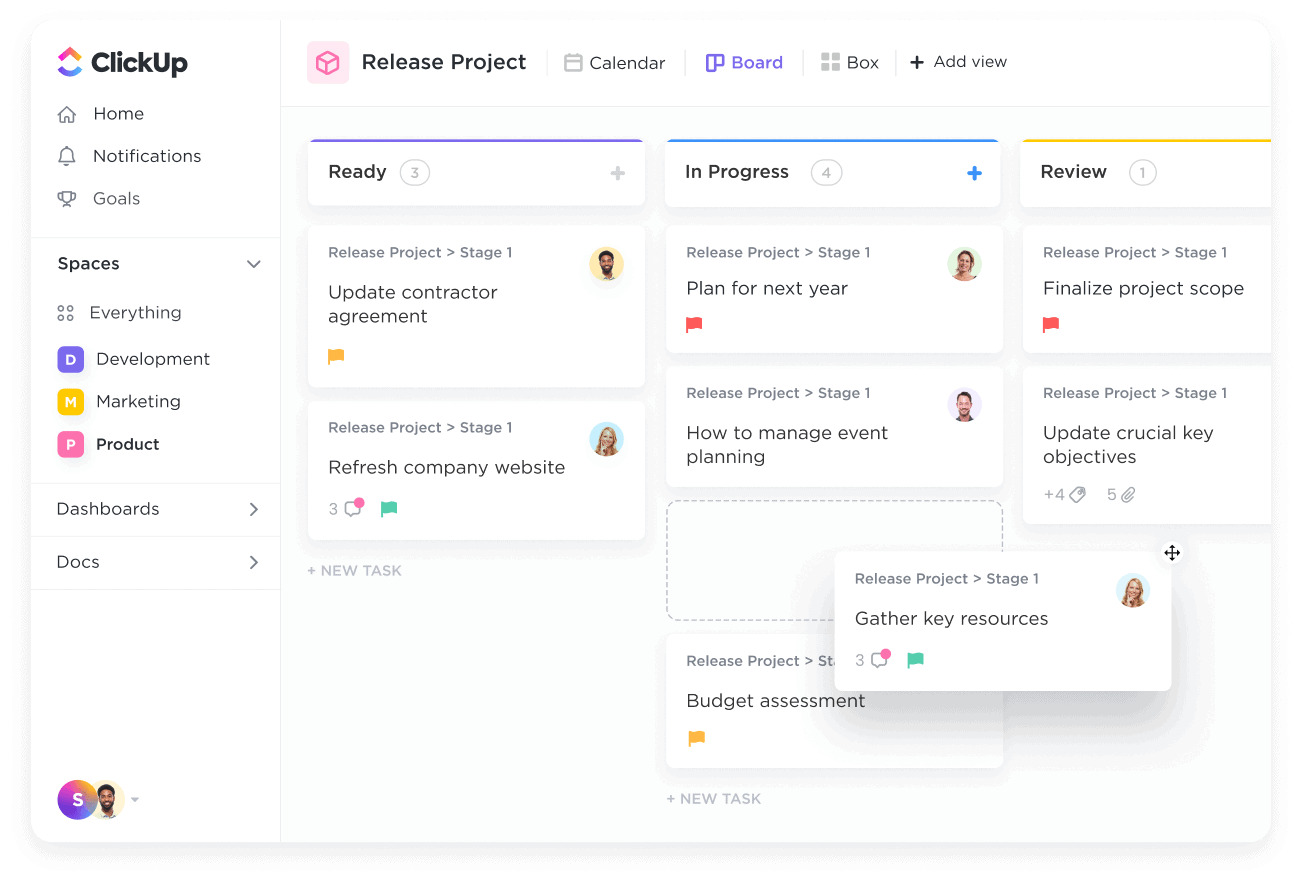The width and height of the screenshot is (1299, 883).
Task: Open Notifications bell in sidebar
Action: pos(67,156)
